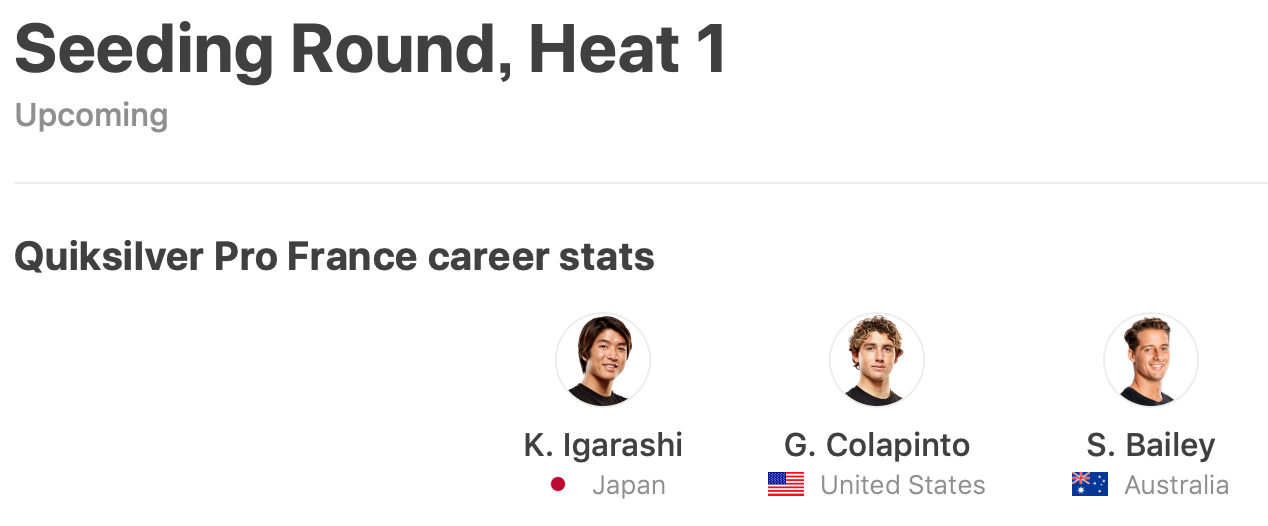Click the United States flag icon
Image resolution: width=1268 pixels, height=526 pixels.
pyautogui.click(x=786, y=485)
